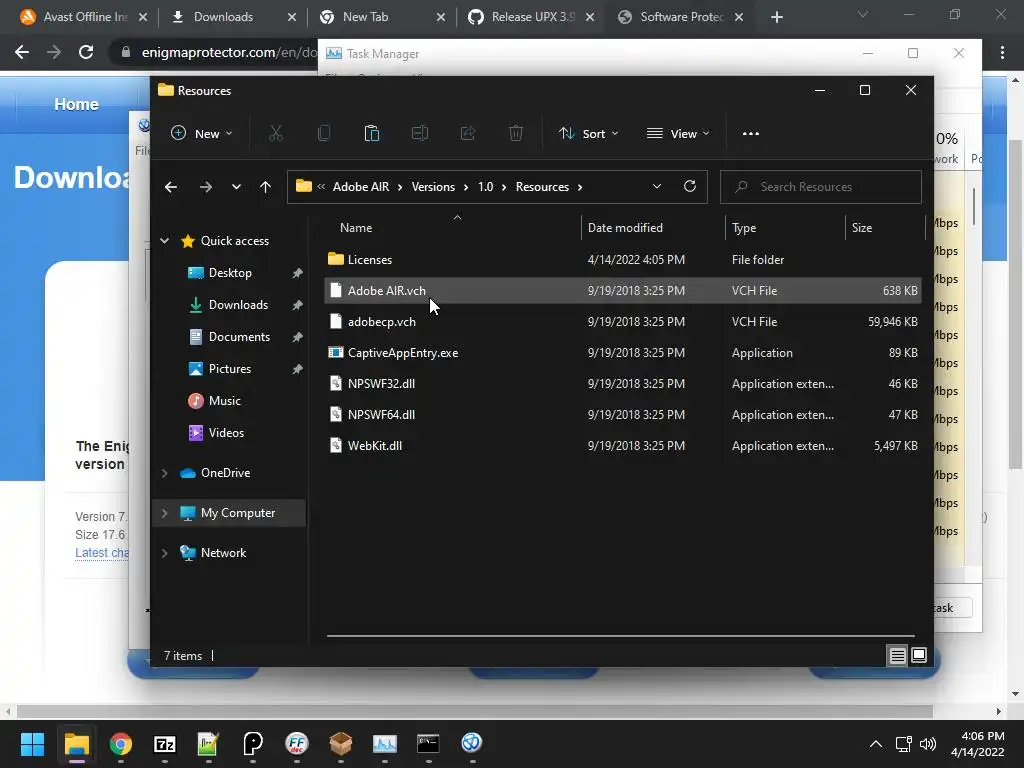This screenshot has height=768, width=1024.
Task: Select the Adobe AIR.vch file
Action: pyautogui.click(x=623, y=291)
